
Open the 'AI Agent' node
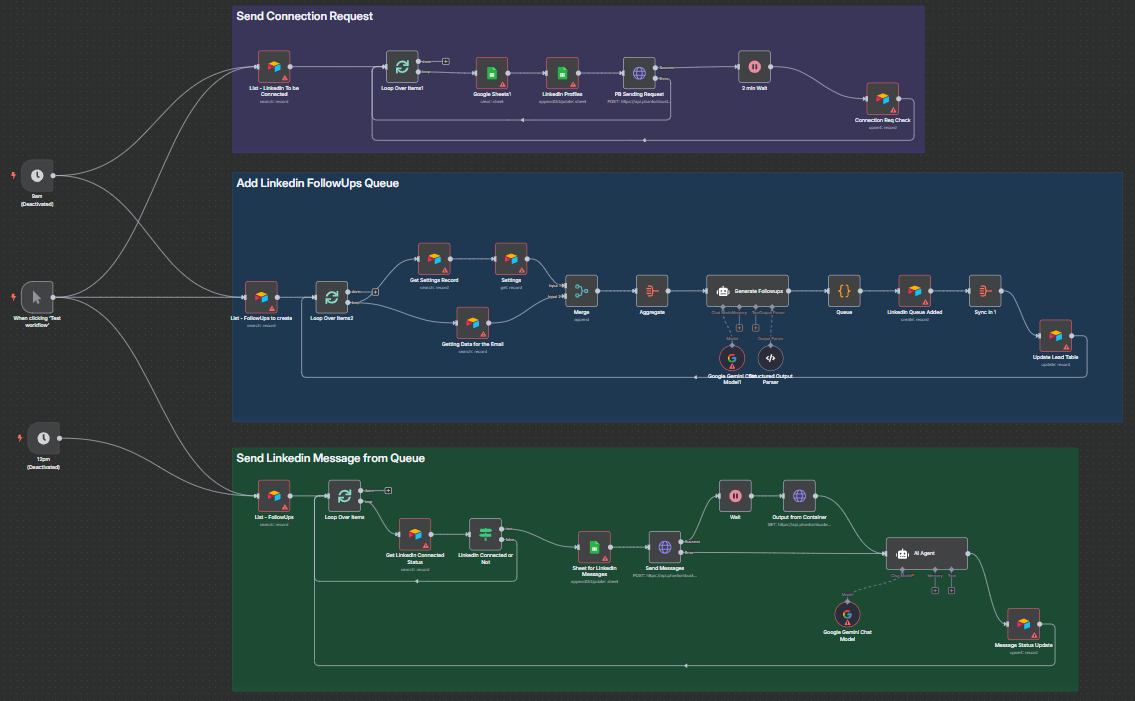tap(927, 553)
